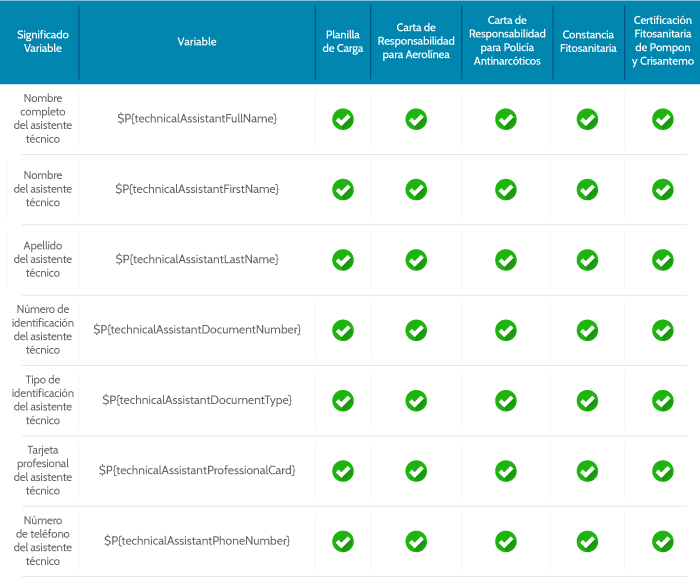Click the Significado Variable column header

[43, 42]
